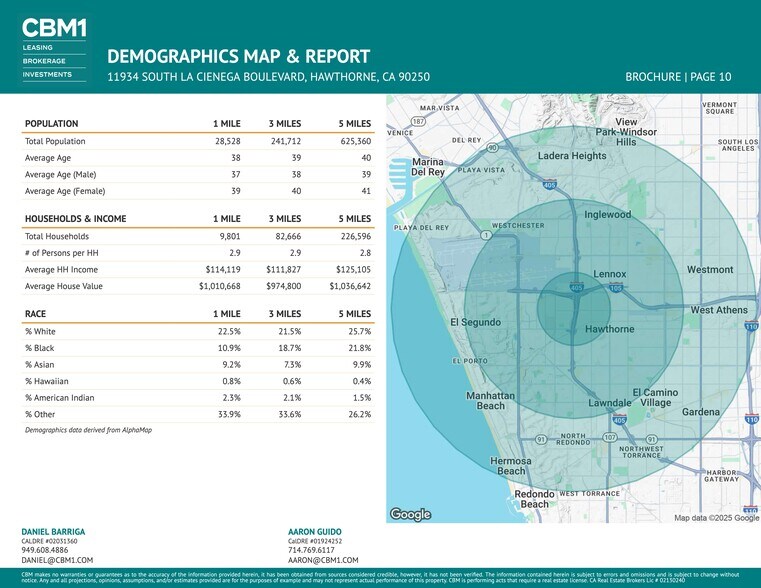The height and width of the screenshot is (588, 761).
Task: Click the Route 90 shield near Del Rey
Action: tap(492, 148)
